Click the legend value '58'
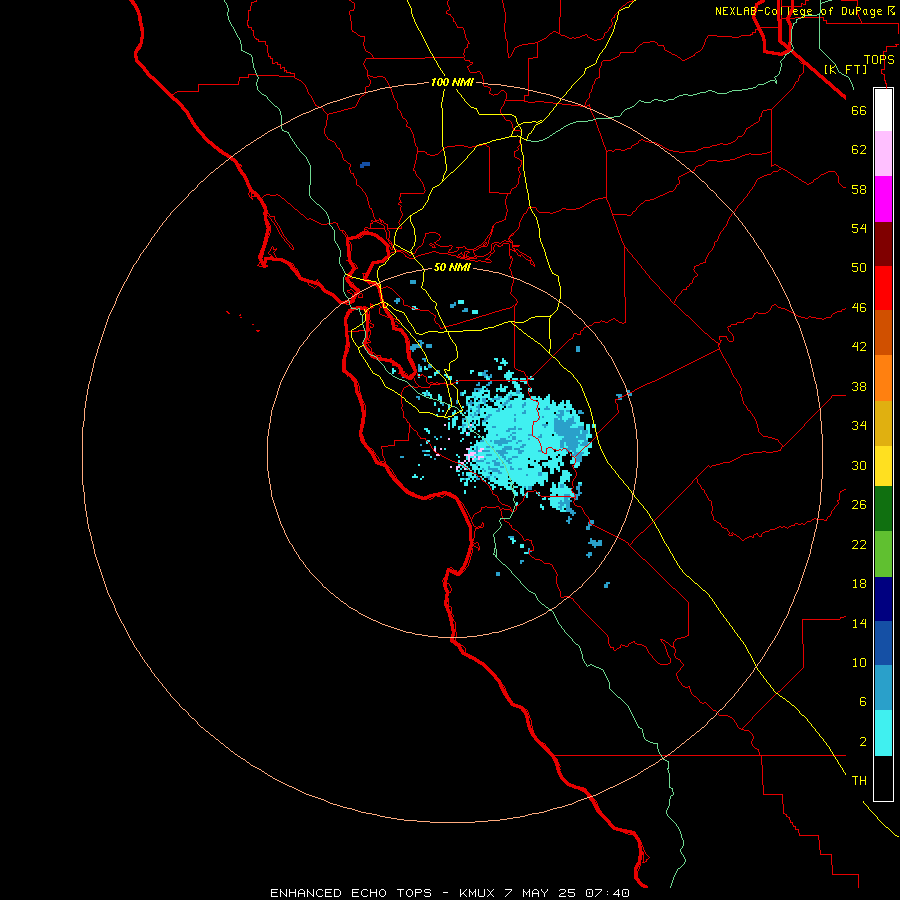Viewport: 900px width, 900px height. pyautogui.click(x=859, y=189)
